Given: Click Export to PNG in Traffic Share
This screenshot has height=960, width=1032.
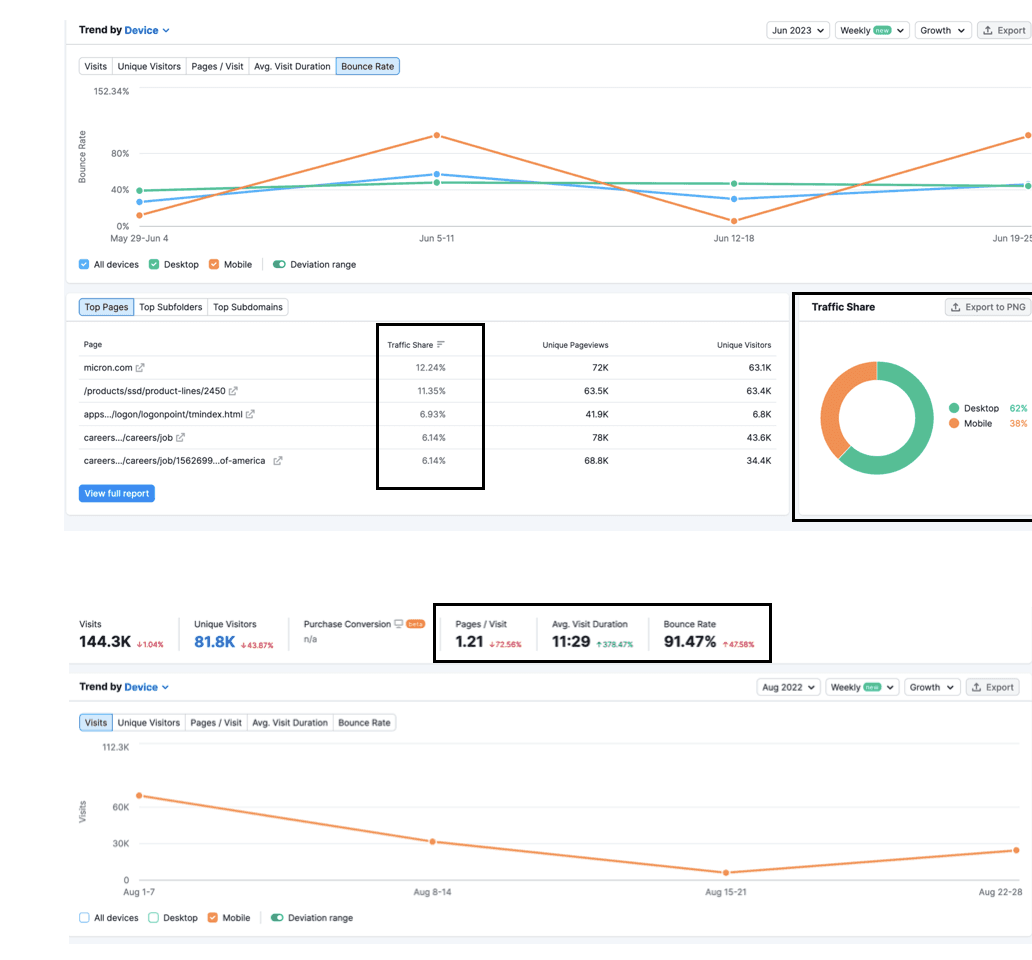Looking at the screenshot, I should 988,307.
